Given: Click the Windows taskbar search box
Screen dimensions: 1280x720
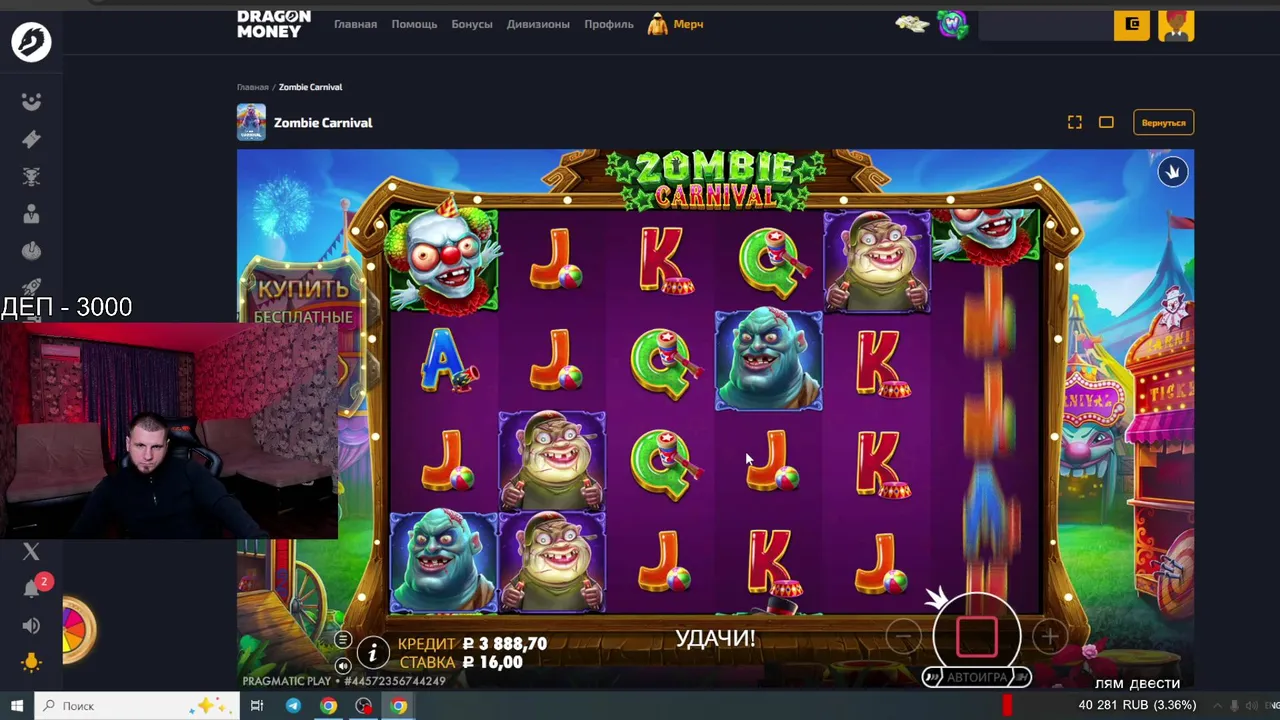Looking at the screenshot, I should [138, 706].
